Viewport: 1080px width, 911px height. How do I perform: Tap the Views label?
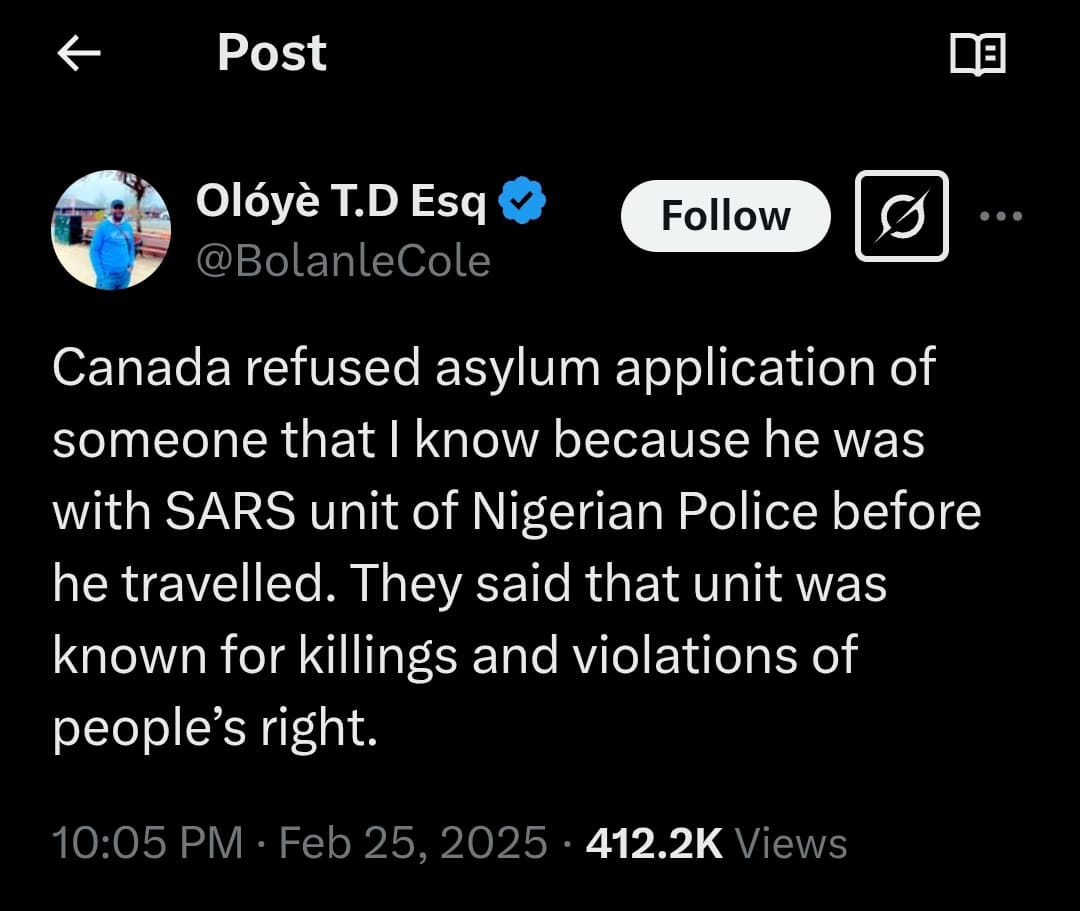(791, 843)
